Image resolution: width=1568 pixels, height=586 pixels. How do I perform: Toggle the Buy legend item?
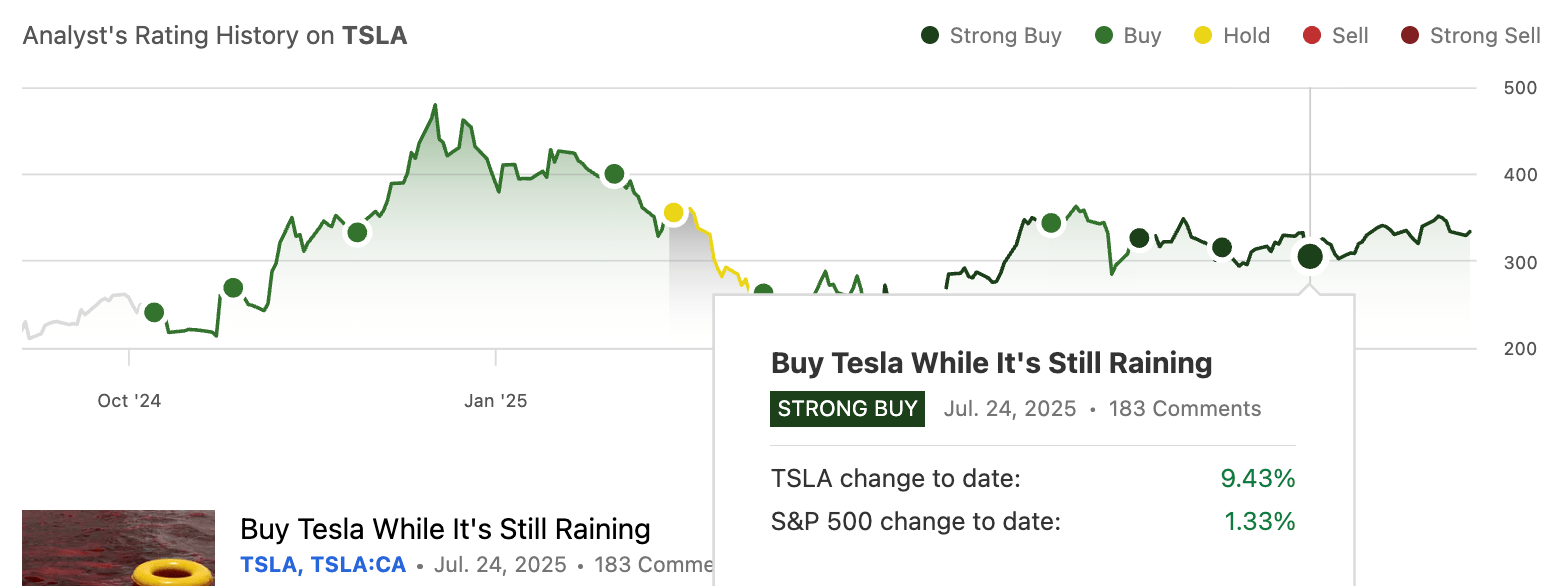(x=1129, y=36)
